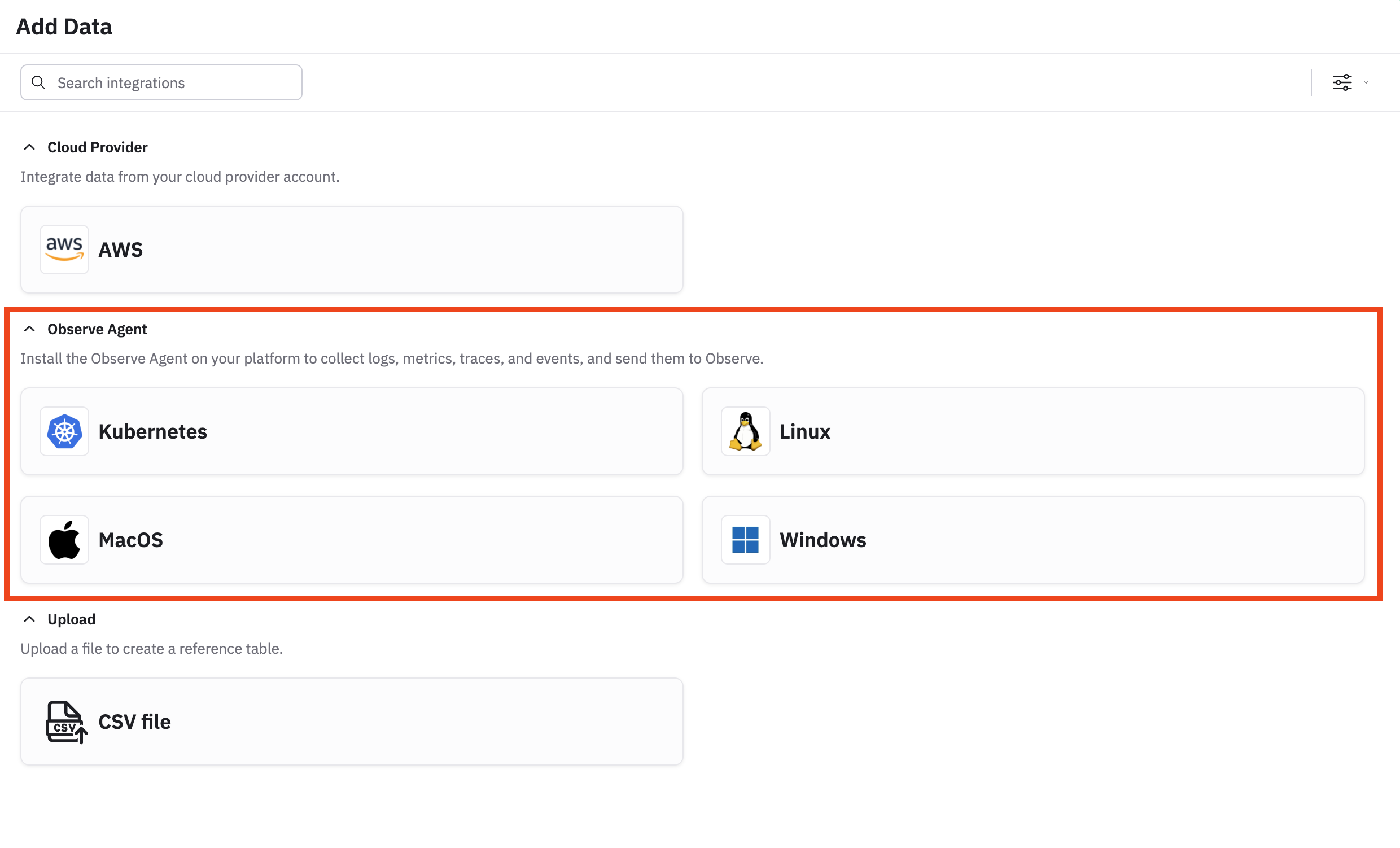Collapse the Upload section
The height and width of the screenshot is (848, 1400).
click(x=29, y=619)
